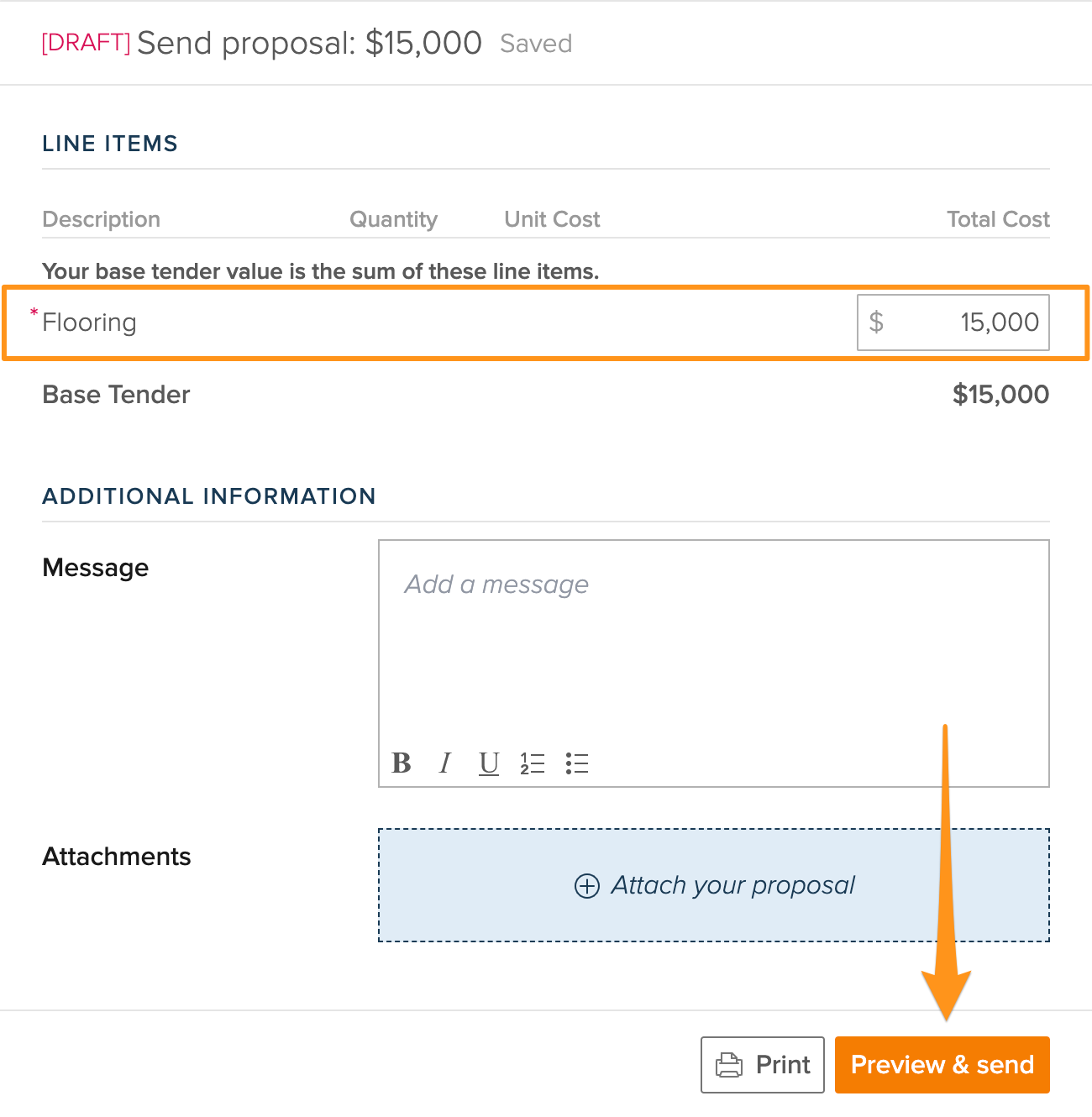1092x1117 pixels.
Task: Click the Saved status text
Action: point(536,44)
